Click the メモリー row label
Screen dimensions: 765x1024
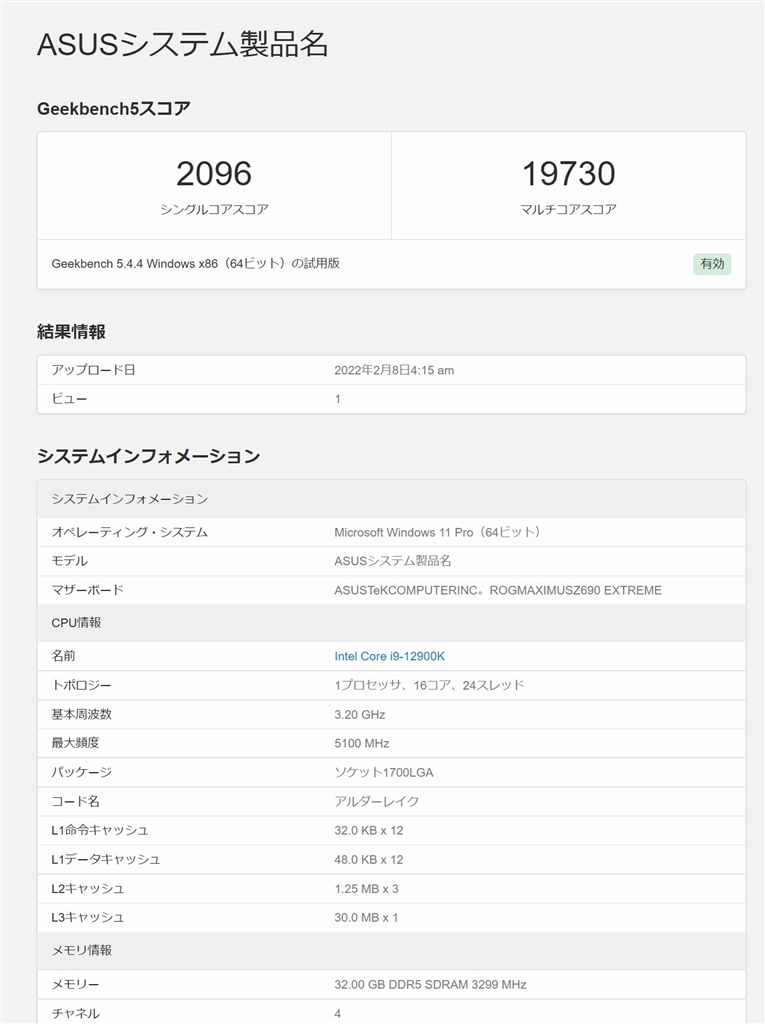coord(75,984)
